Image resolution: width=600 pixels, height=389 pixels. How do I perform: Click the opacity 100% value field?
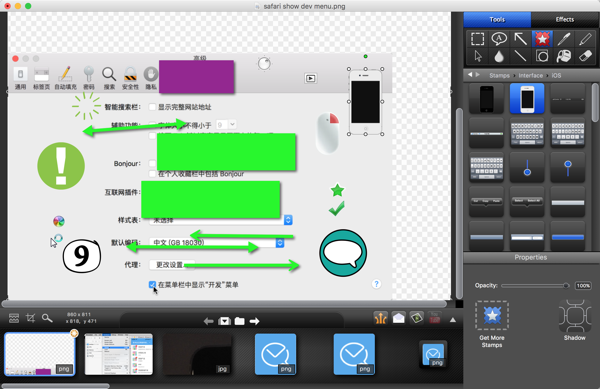coord(583,285)
